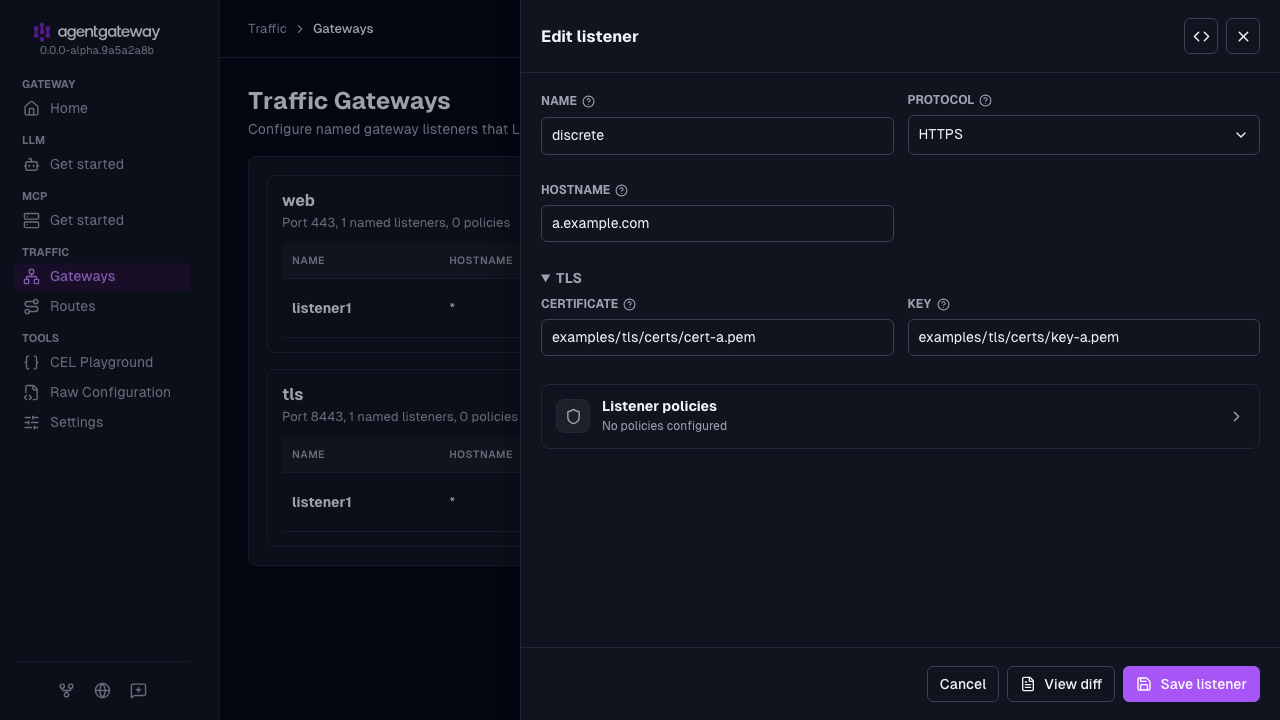Click Cancel button
This screenshot has height=720, width=1280.
[962, 684]
